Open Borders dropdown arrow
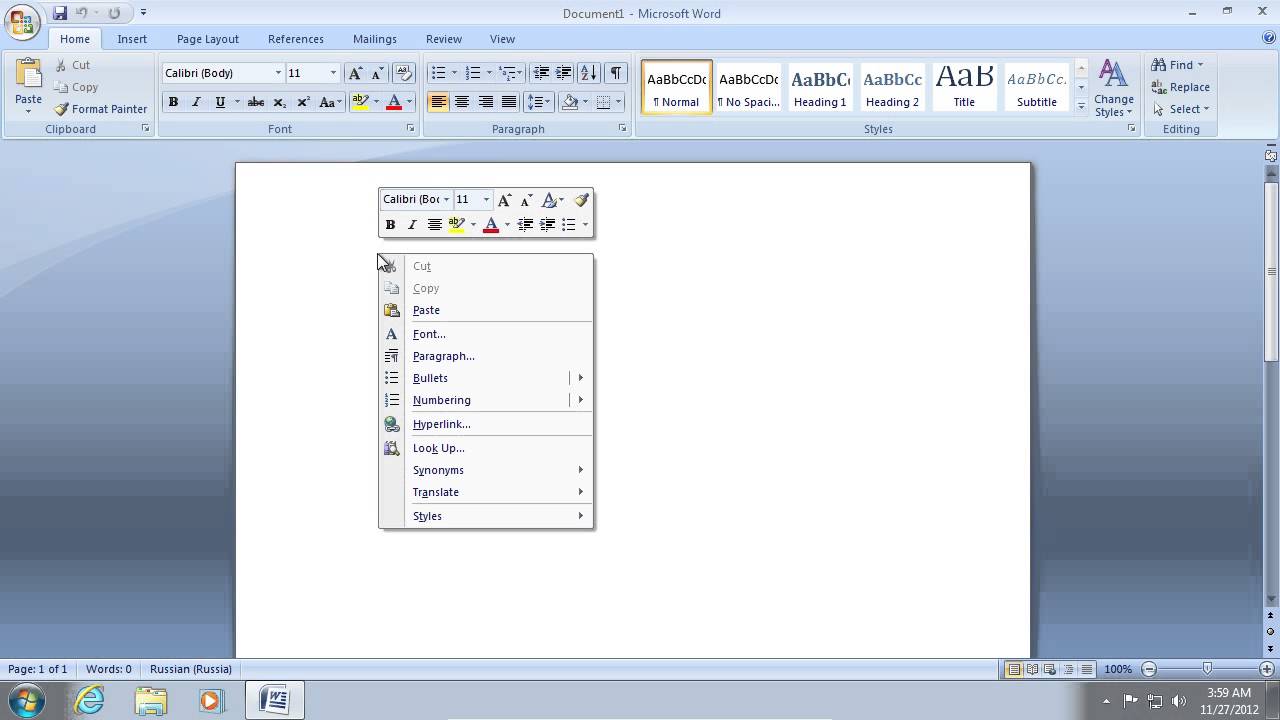1280x720 pixels. click(x=619, y=102)
